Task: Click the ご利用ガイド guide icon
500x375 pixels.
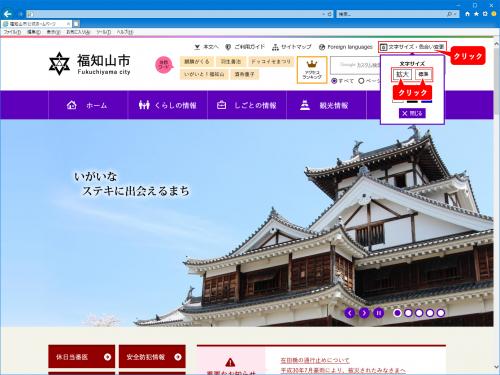Action: (228, 47)
